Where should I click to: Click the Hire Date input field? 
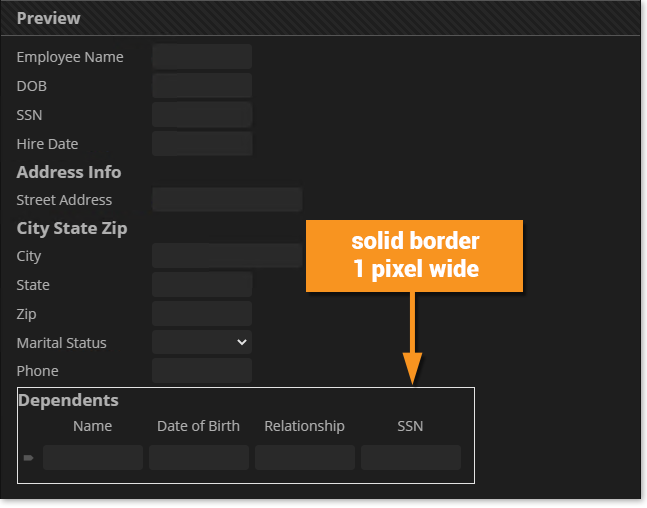[x=202, y=144]
